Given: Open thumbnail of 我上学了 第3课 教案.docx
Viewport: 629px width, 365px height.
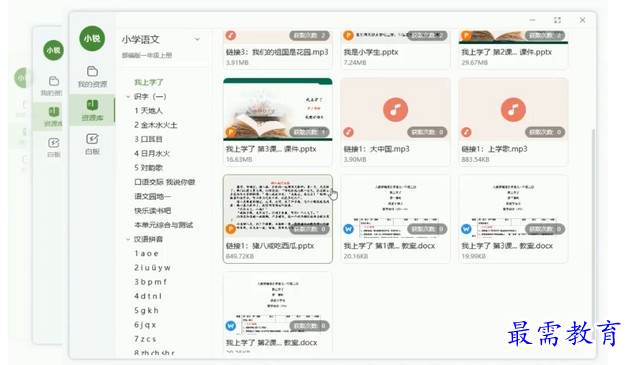Looking at the screenshot, I should click(x=513, y=206).
